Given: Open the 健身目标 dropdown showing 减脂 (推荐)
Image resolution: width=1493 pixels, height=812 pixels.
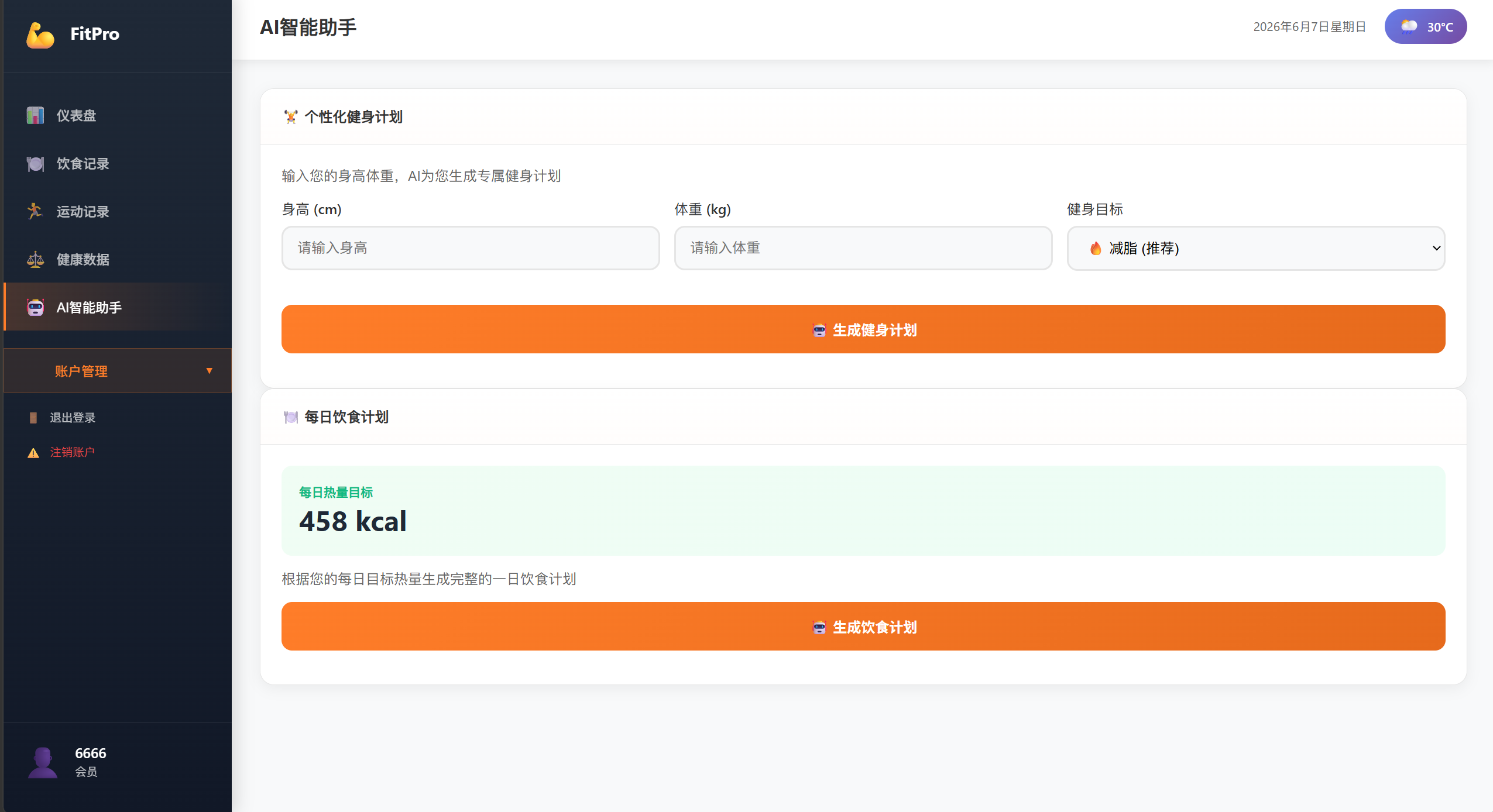Looking at the screenshot, I should [1256, 248].
